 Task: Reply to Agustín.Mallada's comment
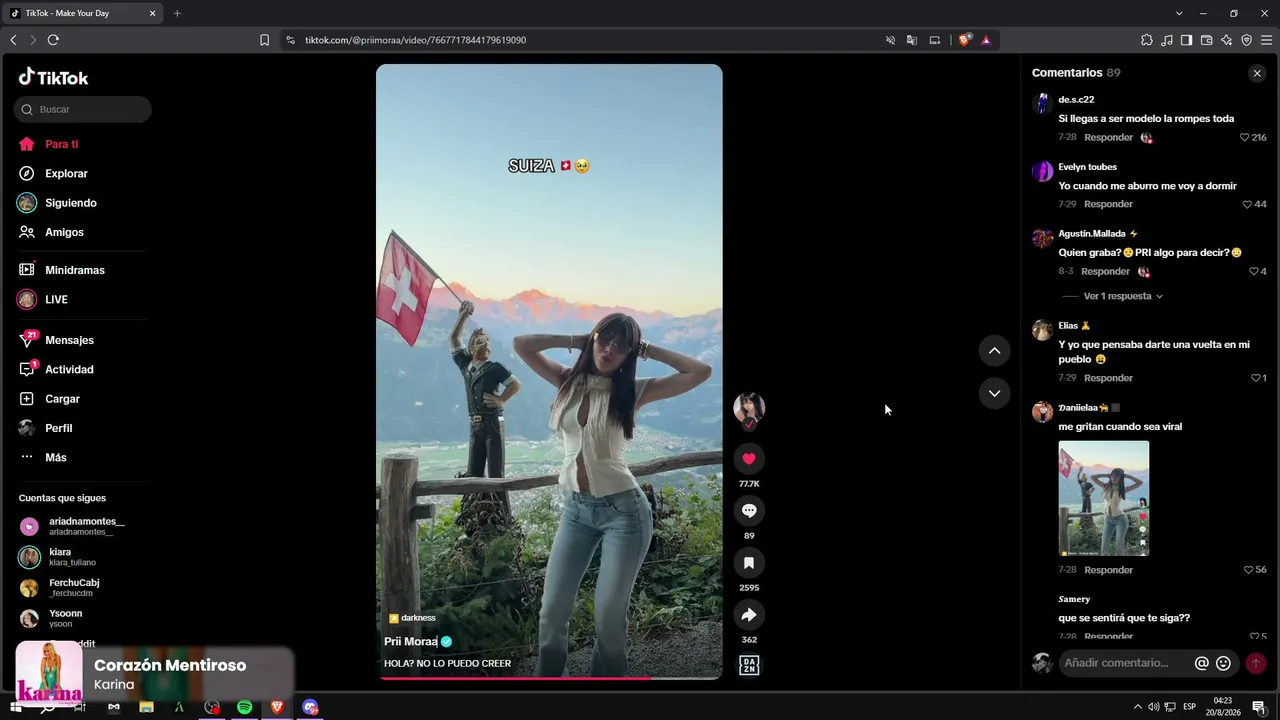(x=1105, y=271)
